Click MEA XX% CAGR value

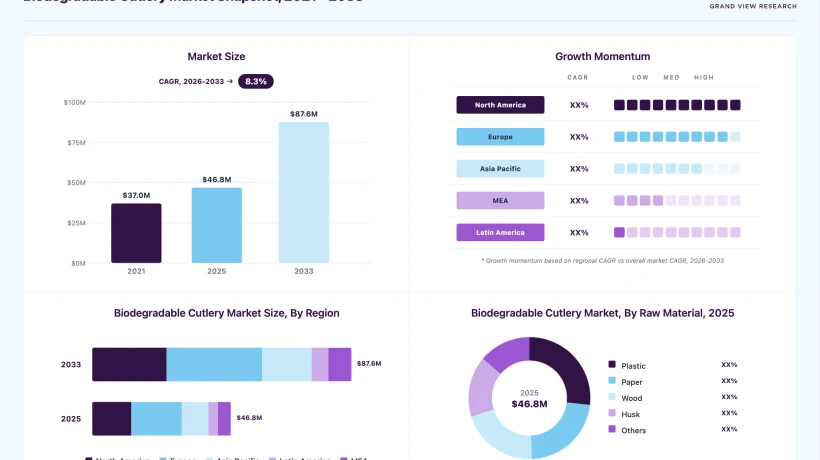click(x=579, y=201)
